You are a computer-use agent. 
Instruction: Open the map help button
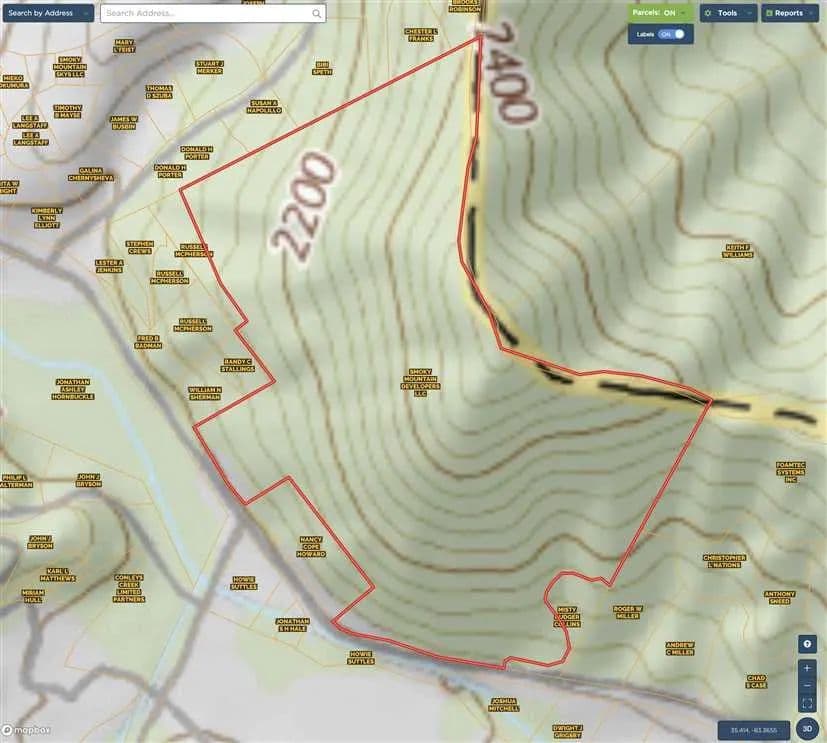point(807,644)
